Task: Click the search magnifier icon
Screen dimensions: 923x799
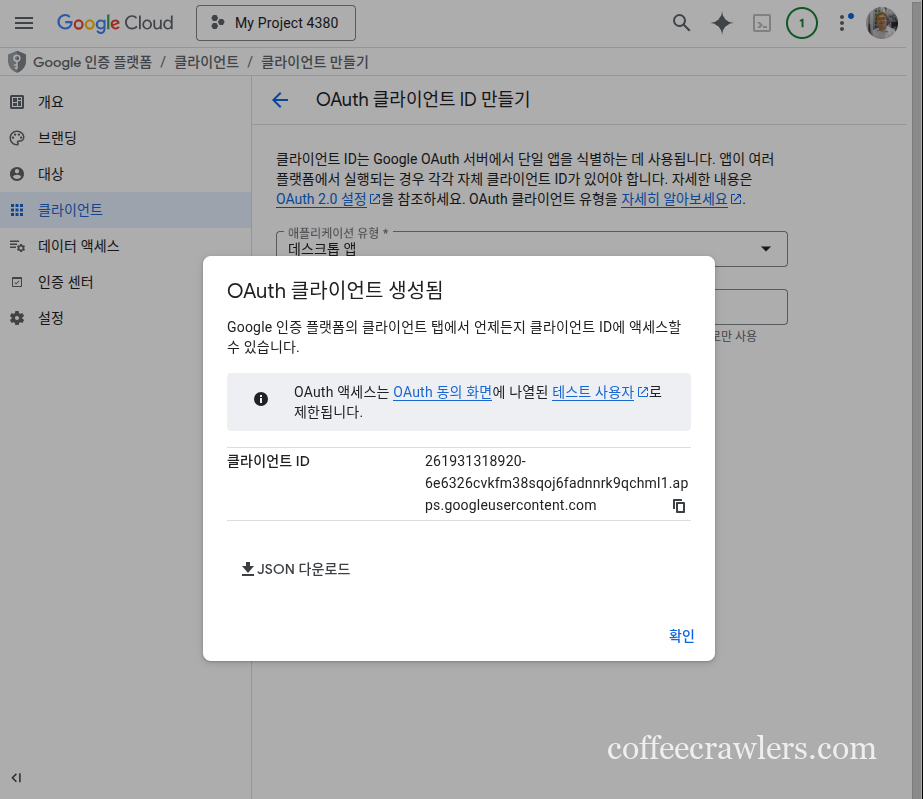Action: pos(681,23)
